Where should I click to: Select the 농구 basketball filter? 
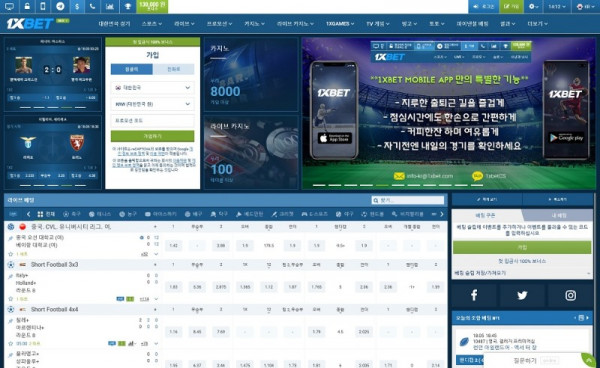(128, 214)
